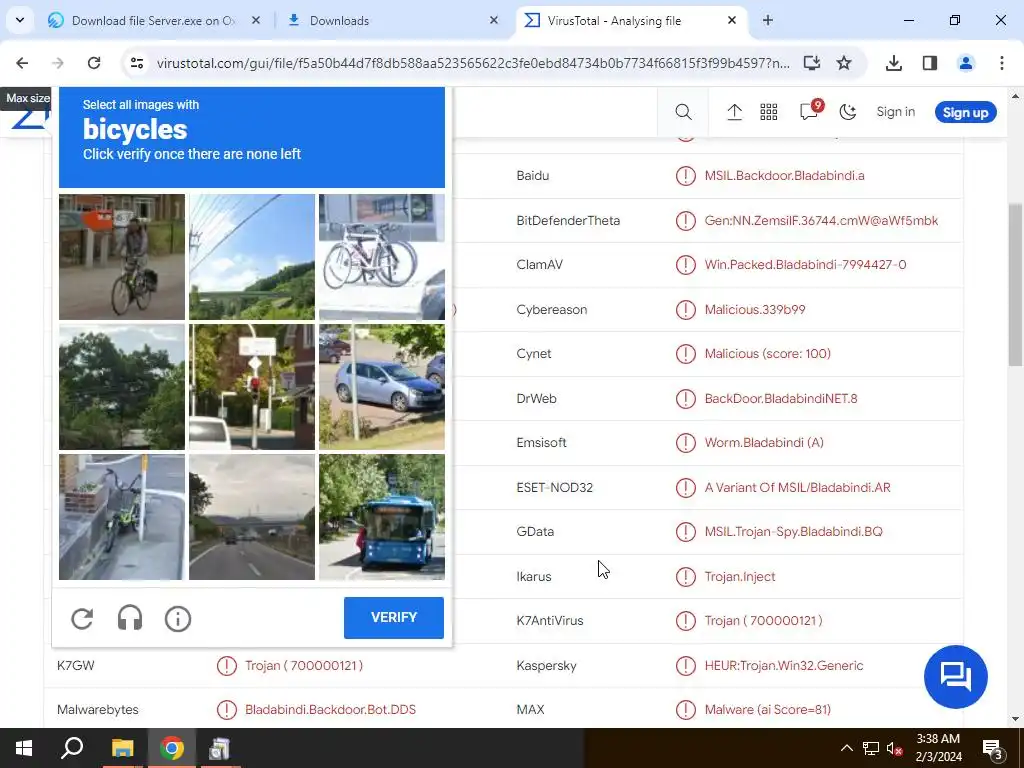Close the Downloads tab
Viewport: 1024px width, 768px height.
494,20
